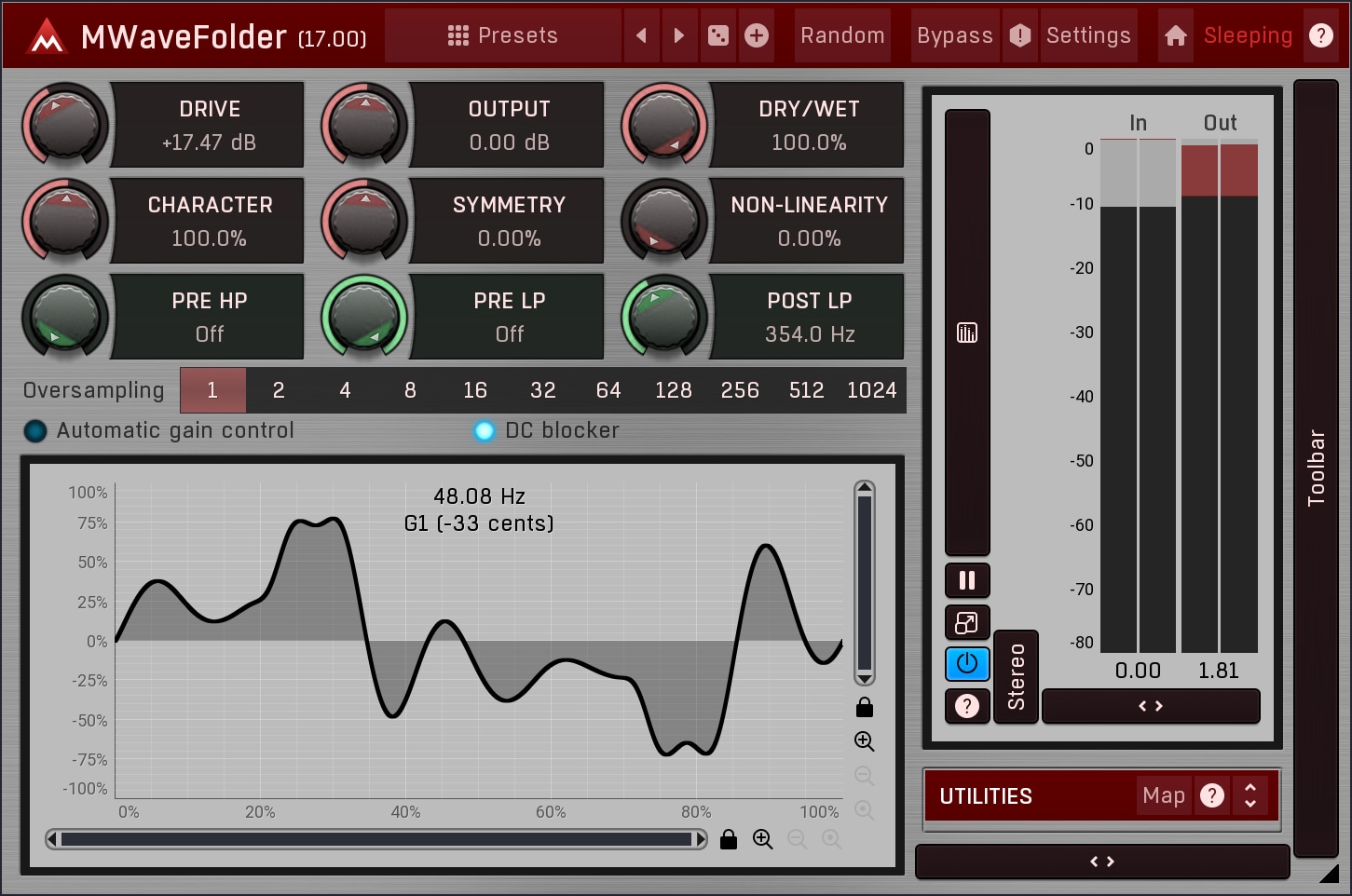Click the Bypass button

click(954, 36)
